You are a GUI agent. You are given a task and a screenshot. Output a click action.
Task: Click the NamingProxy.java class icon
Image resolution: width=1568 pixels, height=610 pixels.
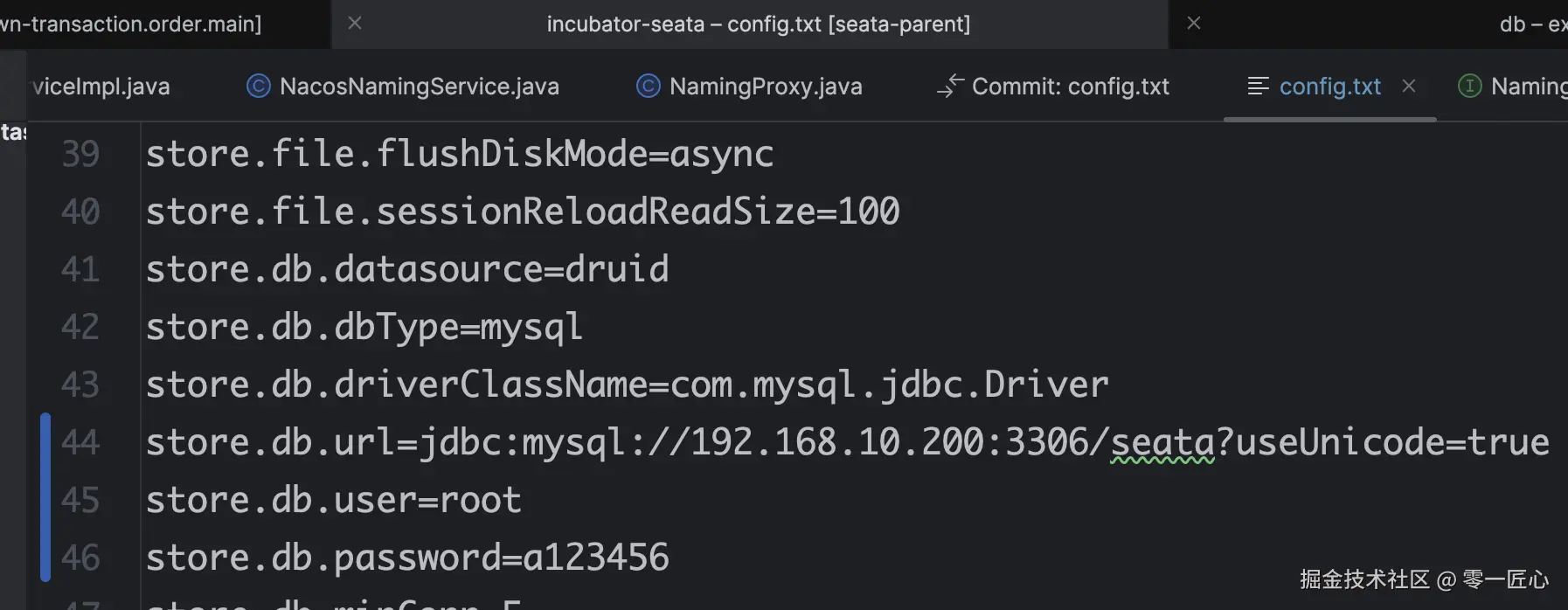(x=649, y=87)
